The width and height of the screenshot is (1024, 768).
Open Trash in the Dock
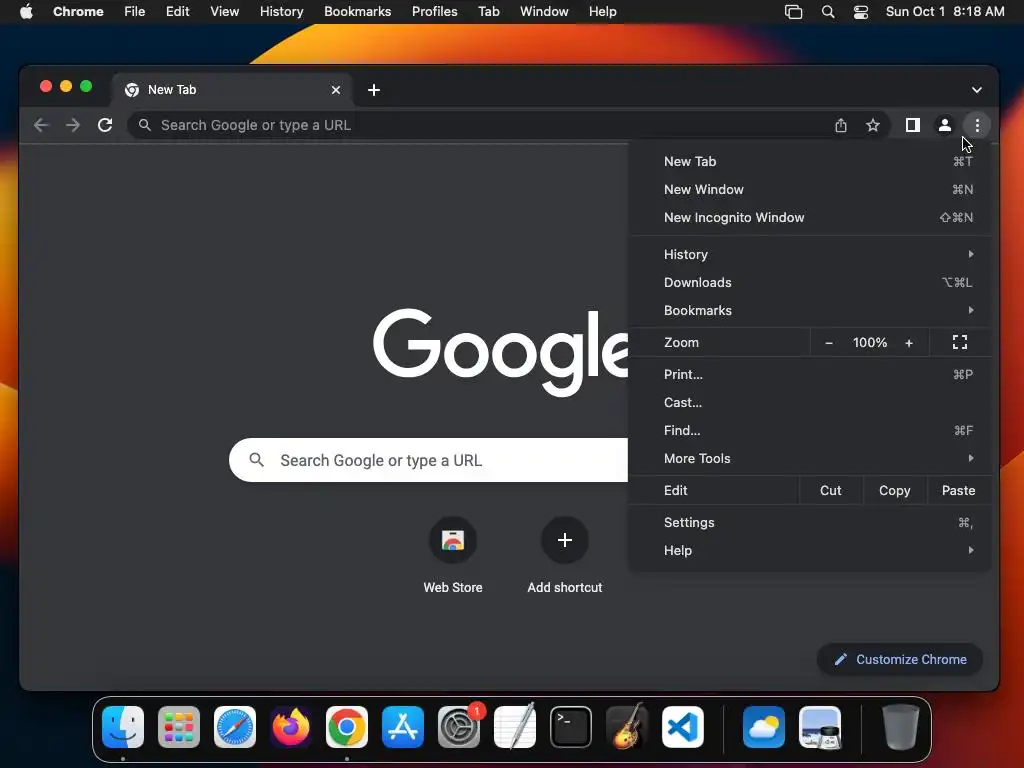(x=901, y=727)
